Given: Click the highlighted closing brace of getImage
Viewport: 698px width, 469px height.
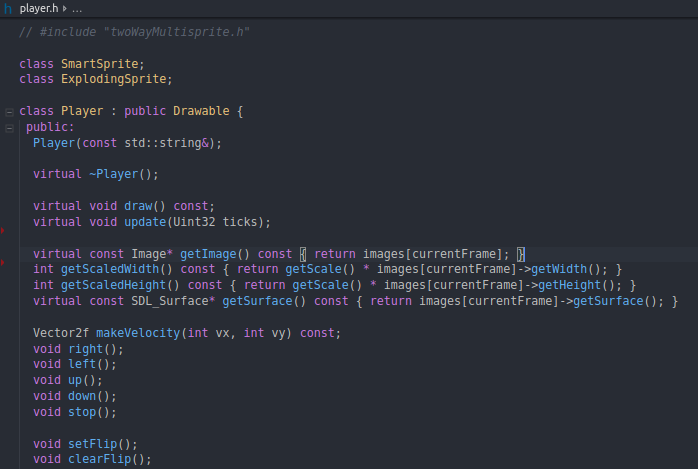Looking at the screenshot, I should (520, 253).
